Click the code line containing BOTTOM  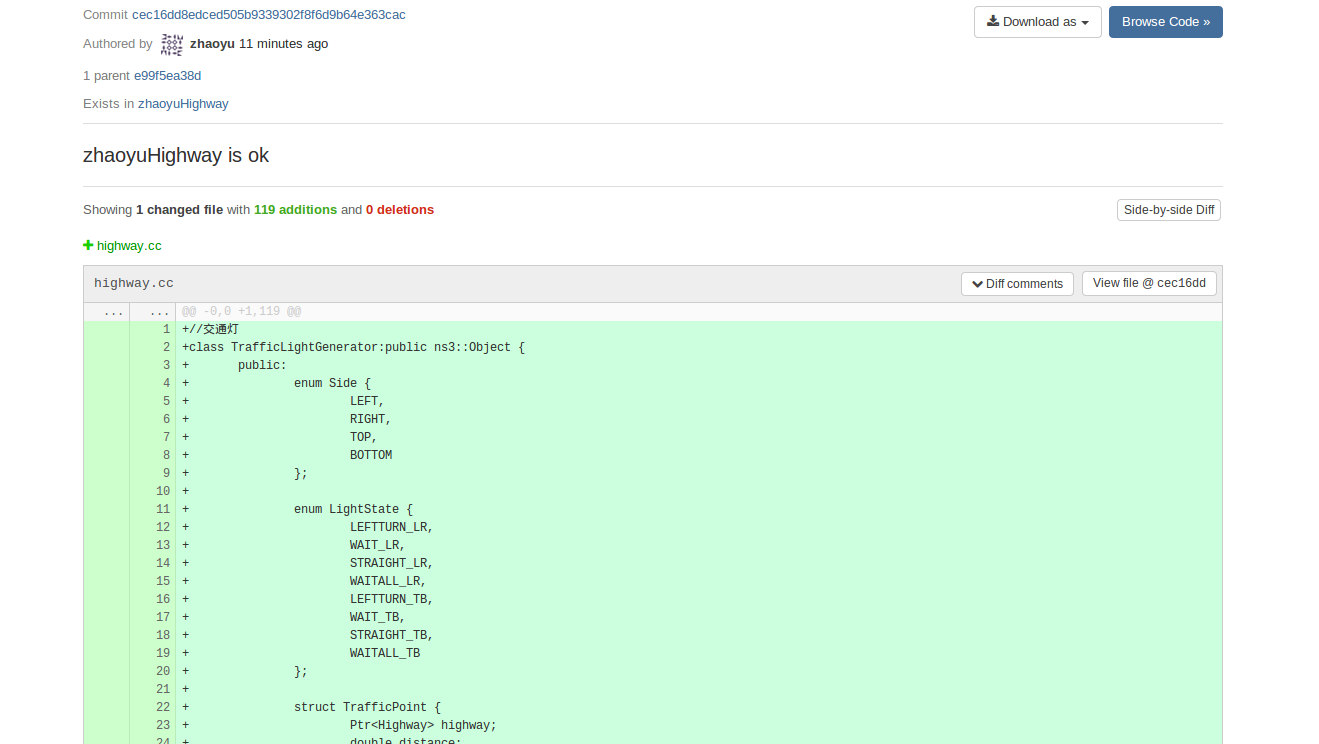pyautogui.click(x=699, y=456)
